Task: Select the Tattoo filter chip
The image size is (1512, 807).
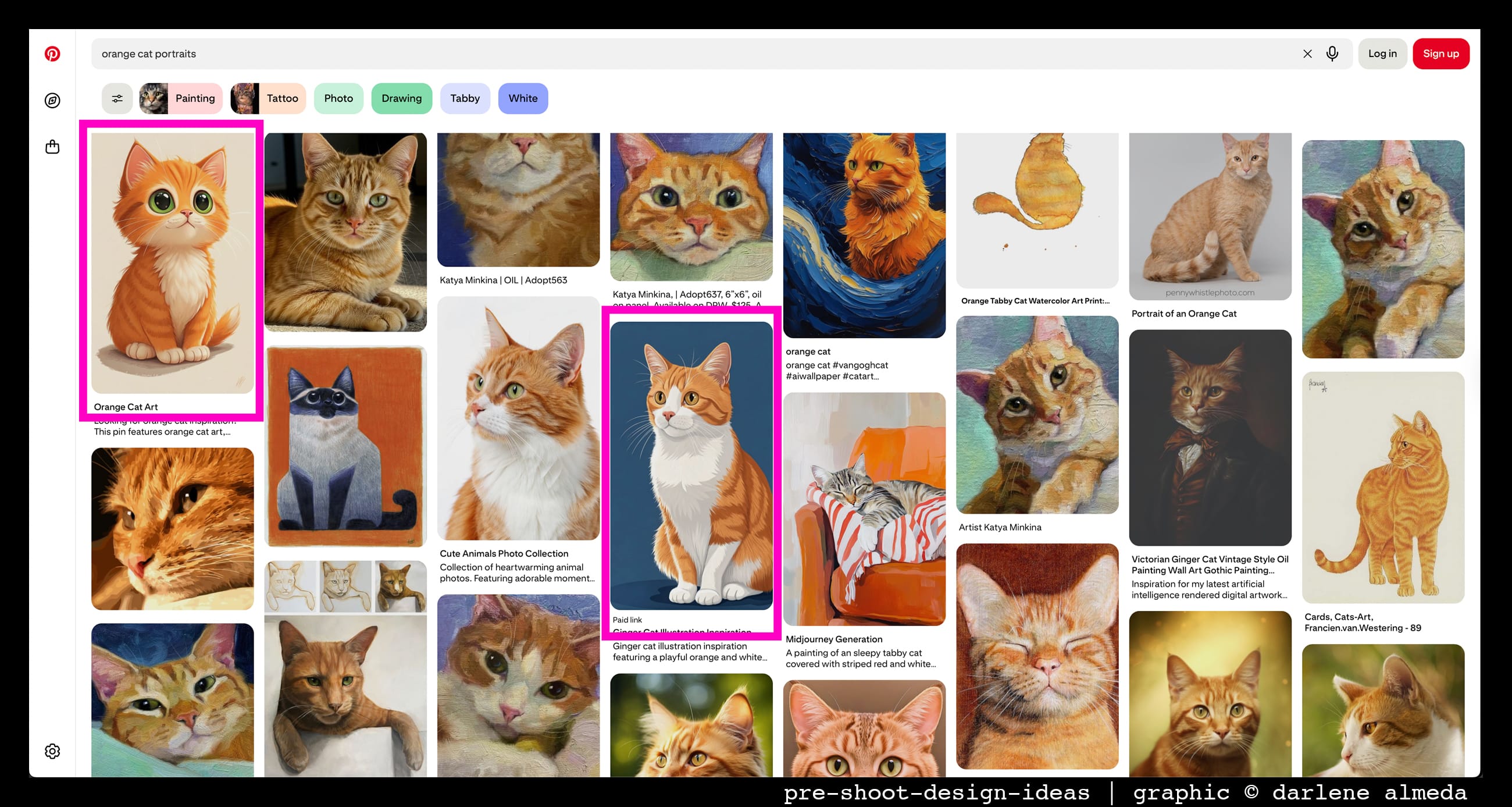Action: point(268,98)
